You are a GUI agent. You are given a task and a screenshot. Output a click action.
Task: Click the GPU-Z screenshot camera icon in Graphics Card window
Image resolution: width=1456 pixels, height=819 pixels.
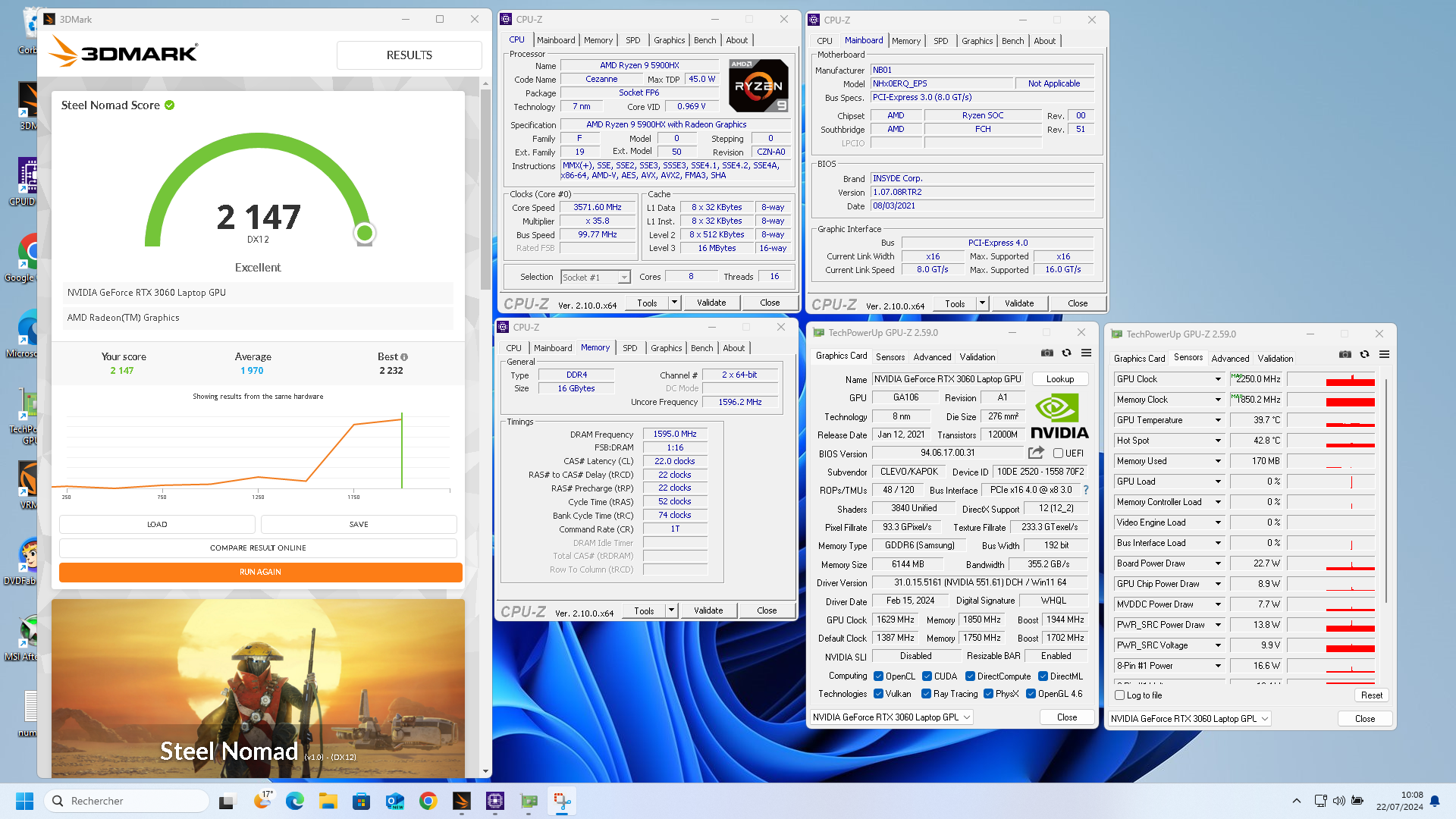click(1046, 353)
